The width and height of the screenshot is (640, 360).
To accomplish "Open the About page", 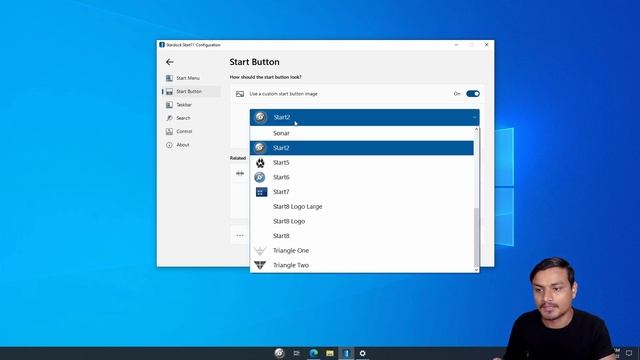I will tap(182, 145).
